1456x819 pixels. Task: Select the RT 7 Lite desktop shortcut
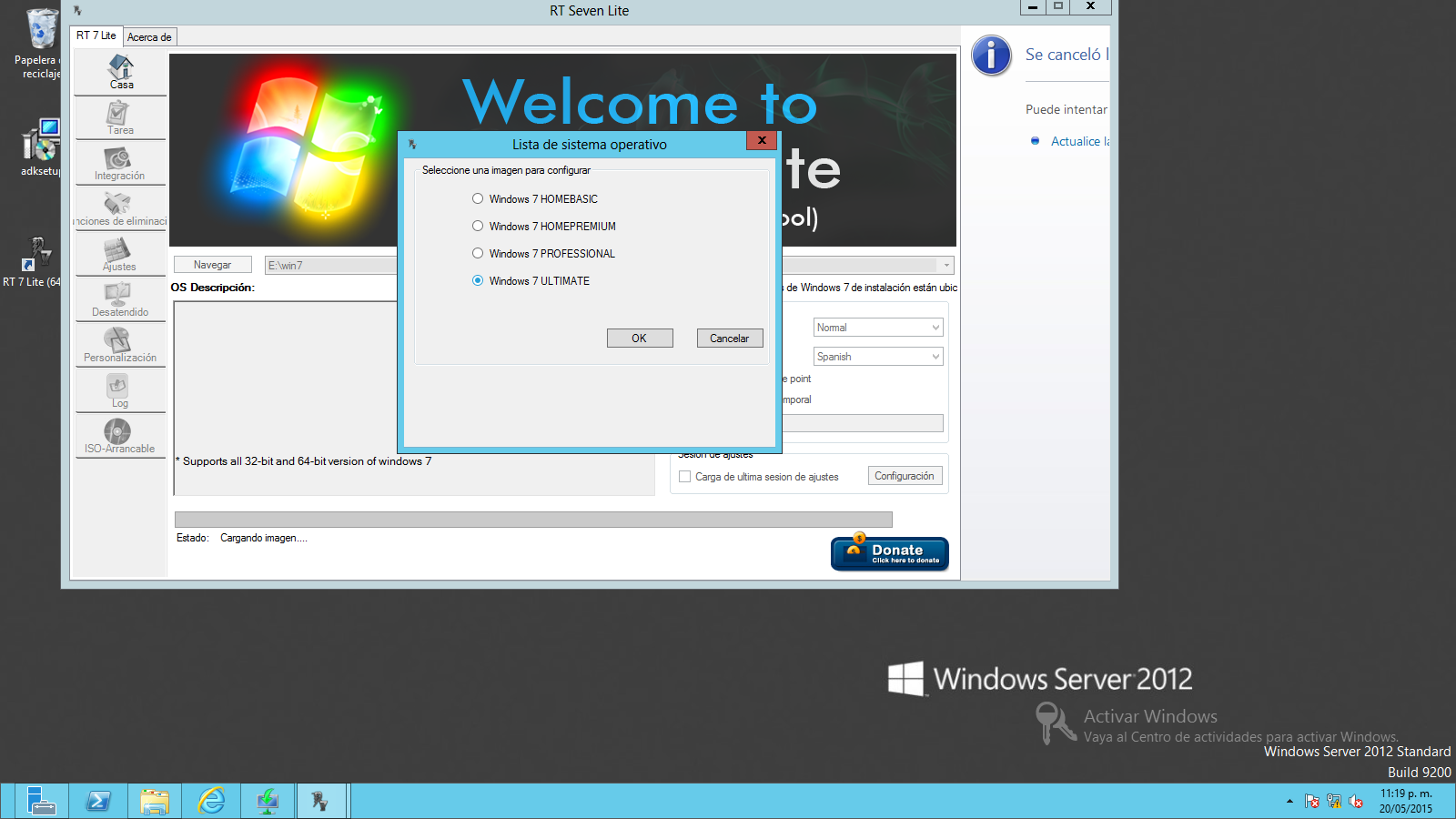(33, 262)
